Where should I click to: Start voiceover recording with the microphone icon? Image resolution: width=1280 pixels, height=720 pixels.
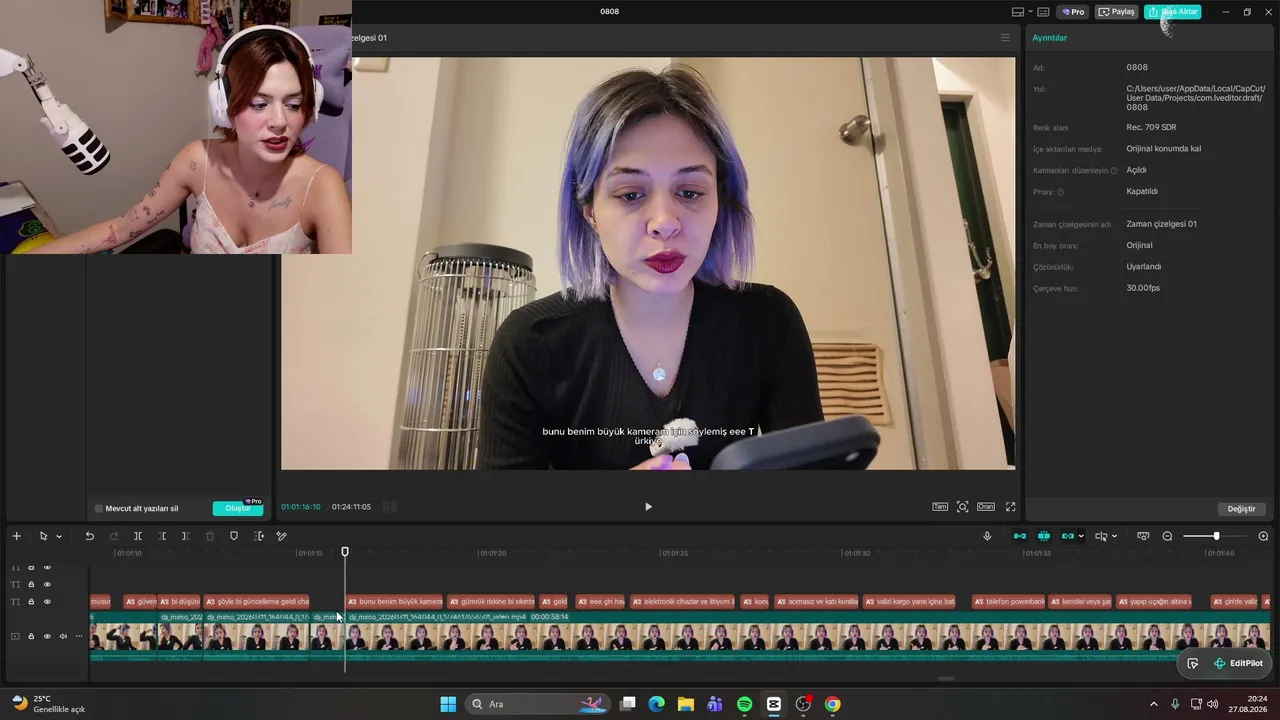pos(987,536)
